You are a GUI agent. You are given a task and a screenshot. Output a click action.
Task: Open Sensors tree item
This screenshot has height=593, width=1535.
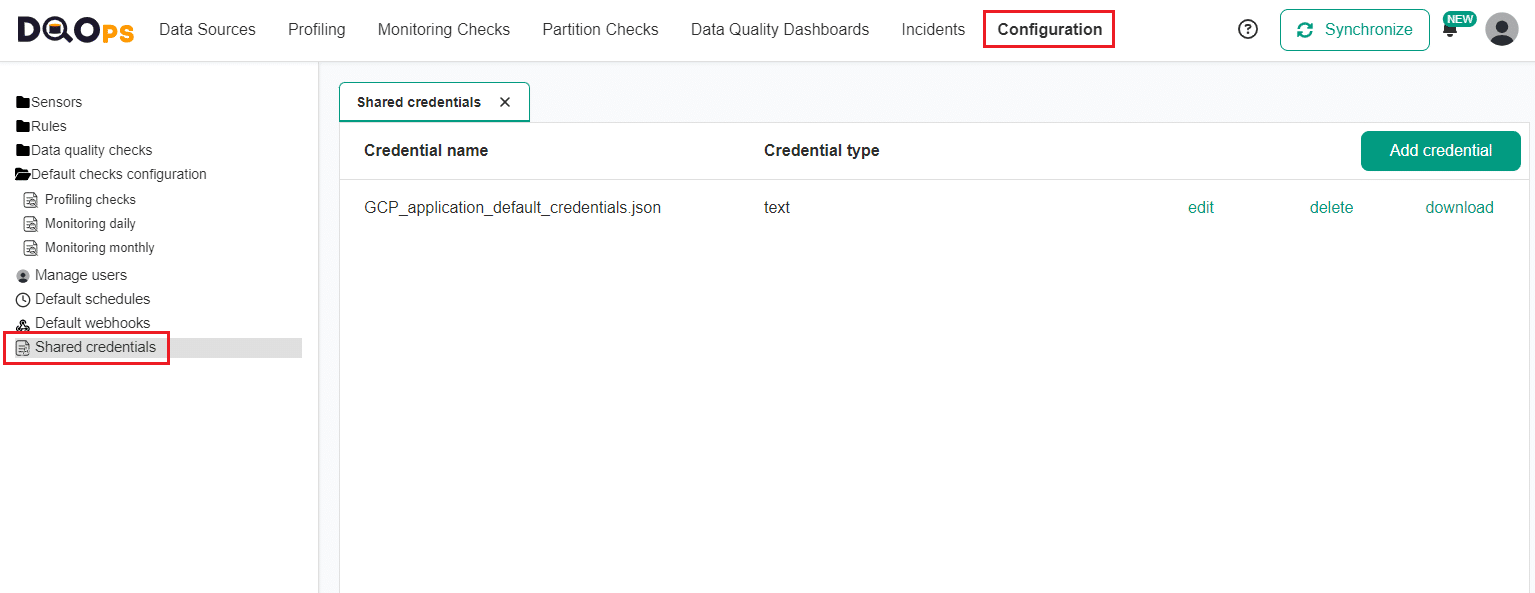(x=57, y=102)
